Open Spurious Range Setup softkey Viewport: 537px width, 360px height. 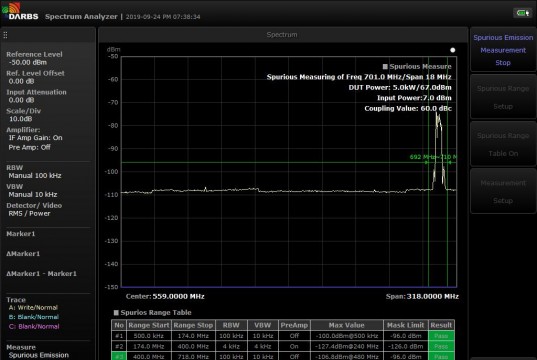click(503, 97)
